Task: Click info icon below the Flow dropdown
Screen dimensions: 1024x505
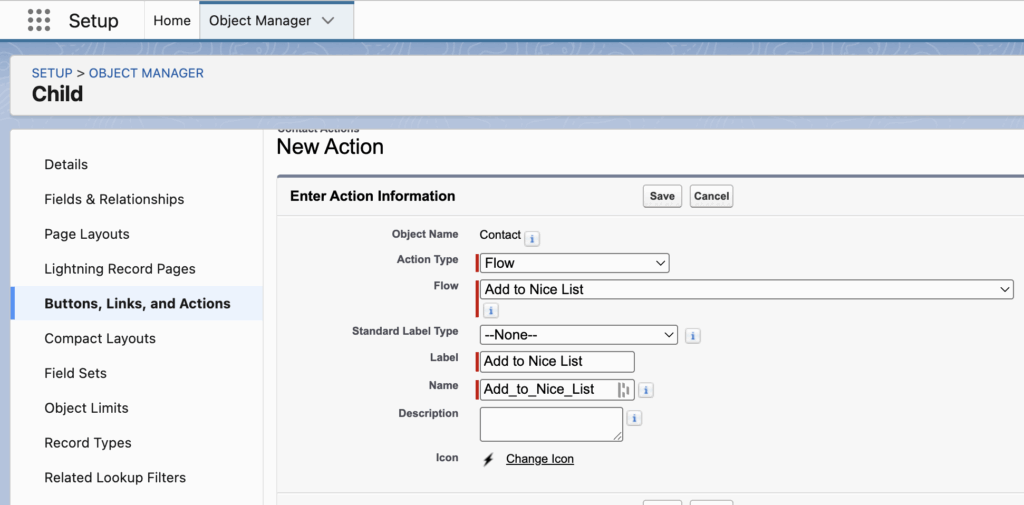Action: [x=490, y=311]
